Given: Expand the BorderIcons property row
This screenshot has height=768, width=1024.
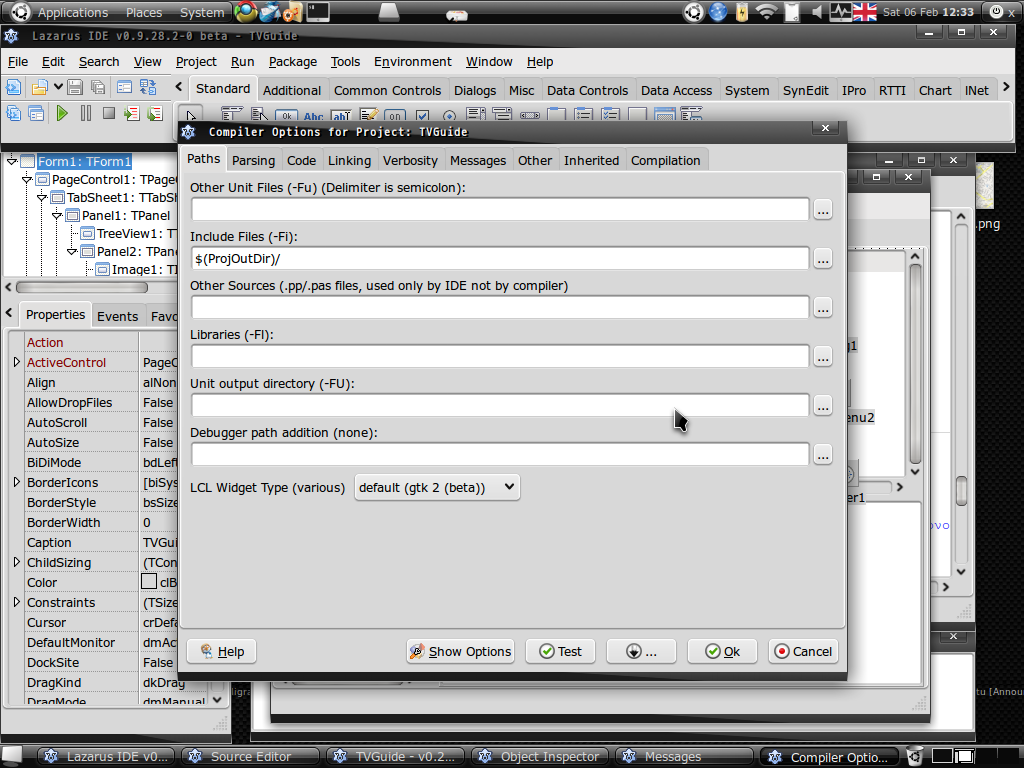Looking at the screenshot, I should coord(16,482).
